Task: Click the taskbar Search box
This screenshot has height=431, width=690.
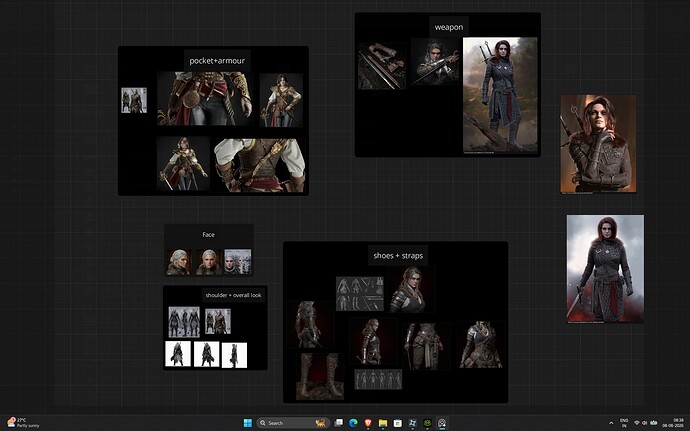Action: coord(293,423)
